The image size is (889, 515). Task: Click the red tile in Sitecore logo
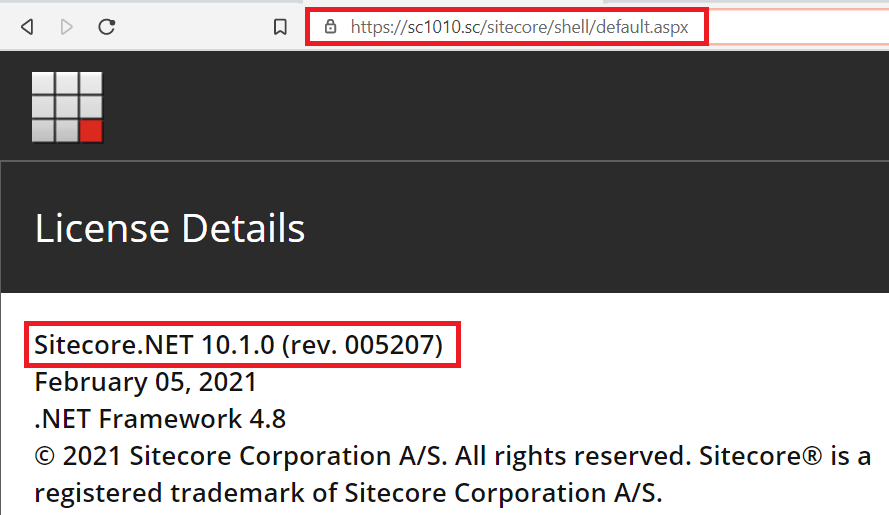pos(91,131)
